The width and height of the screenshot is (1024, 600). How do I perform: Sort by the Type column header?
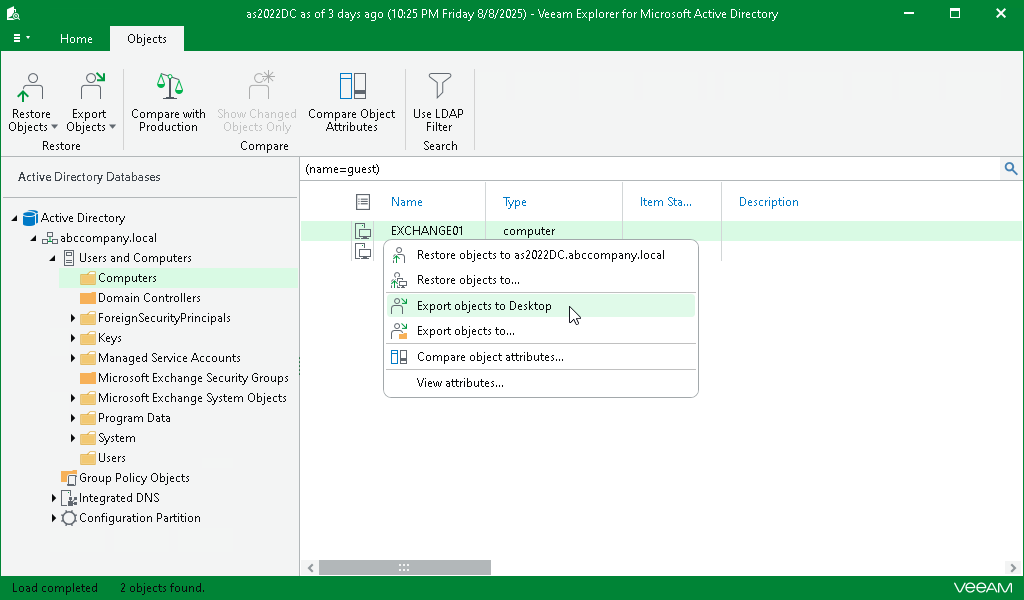[515, 202]
